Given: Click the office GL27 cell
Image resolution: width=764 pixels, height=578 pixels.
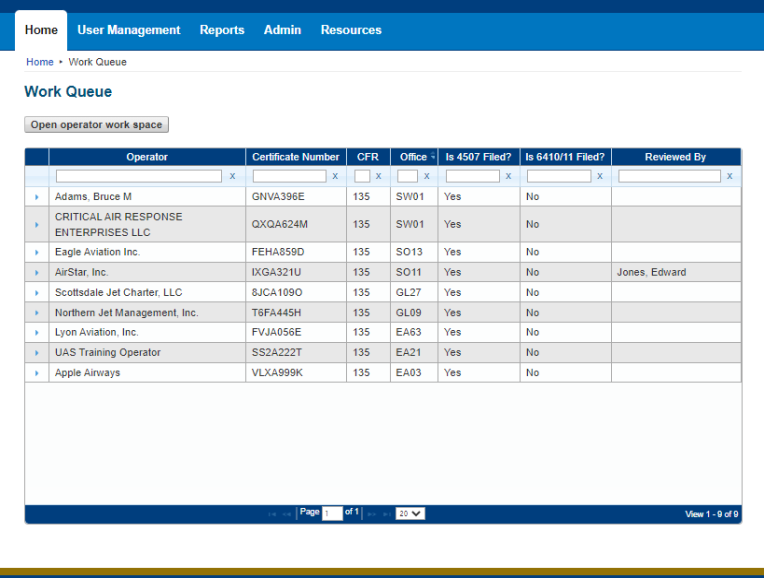Looking at the screenshot, I should coord(414,292).
